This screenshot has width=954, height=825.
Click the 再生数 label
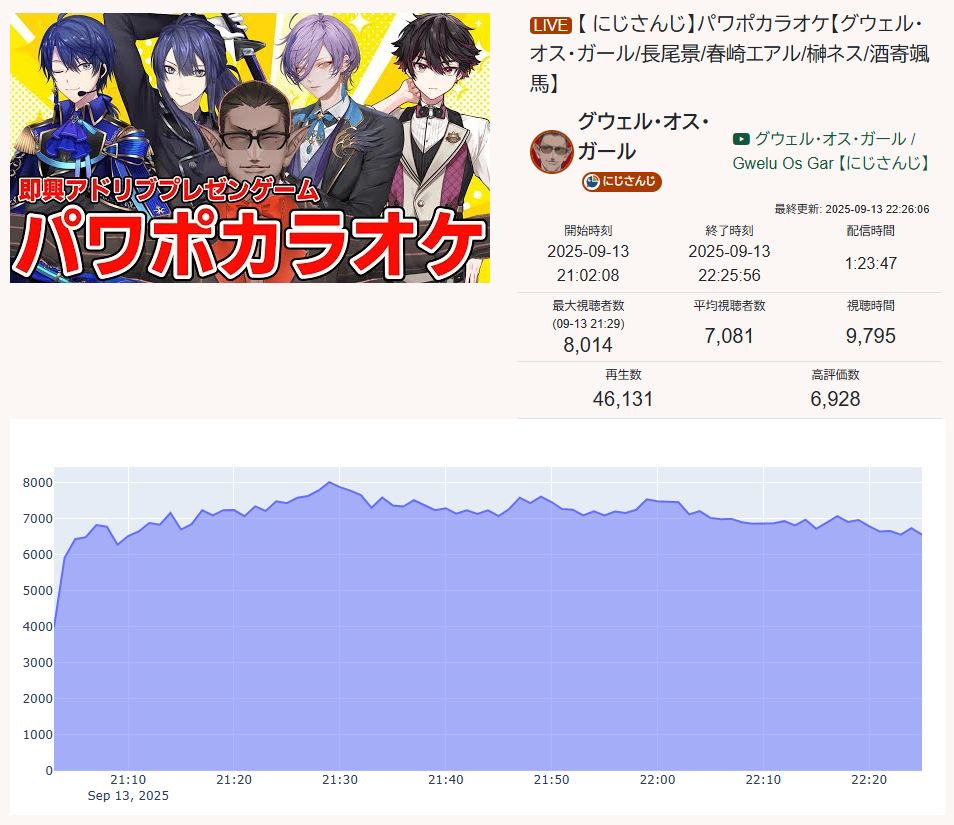[623, 374]
